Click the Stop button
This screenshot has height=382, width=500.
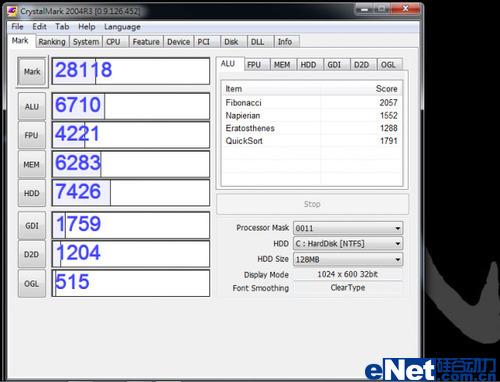click(x=312, y=204)
